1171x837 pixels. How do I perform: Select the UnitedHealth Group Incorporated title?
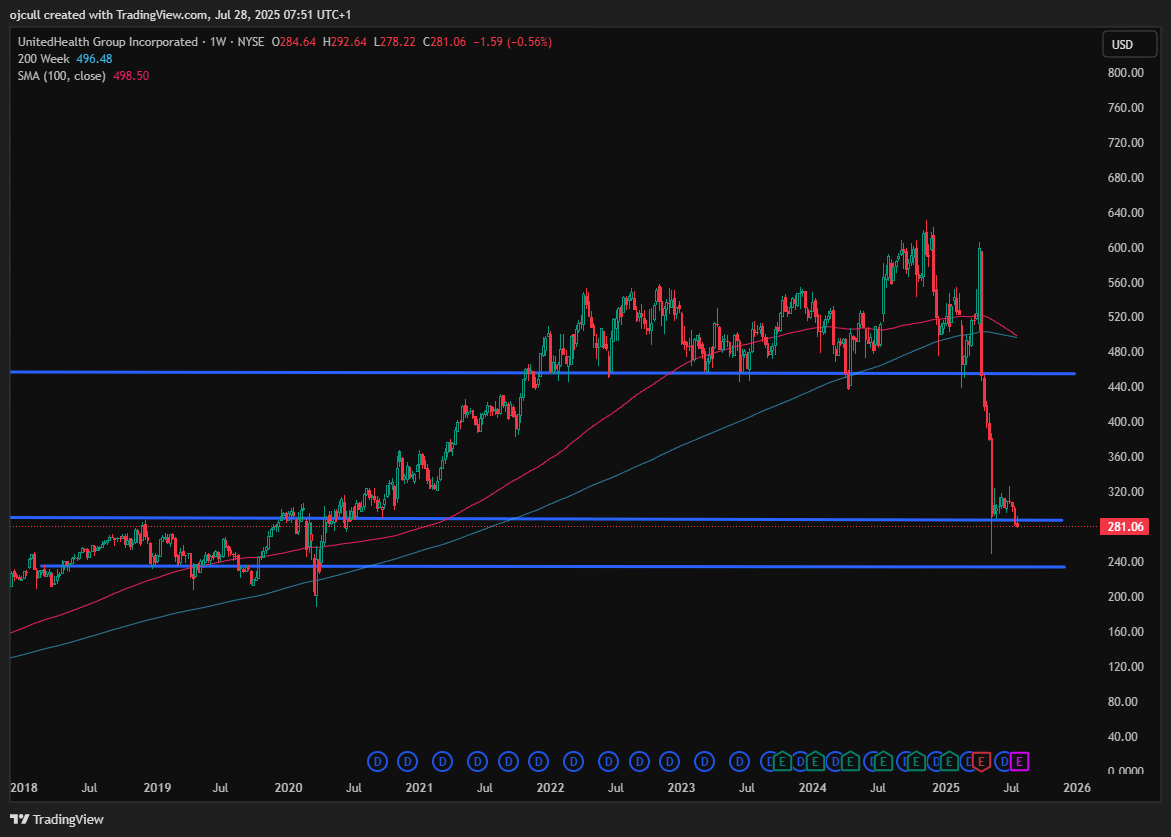point(108,42)
